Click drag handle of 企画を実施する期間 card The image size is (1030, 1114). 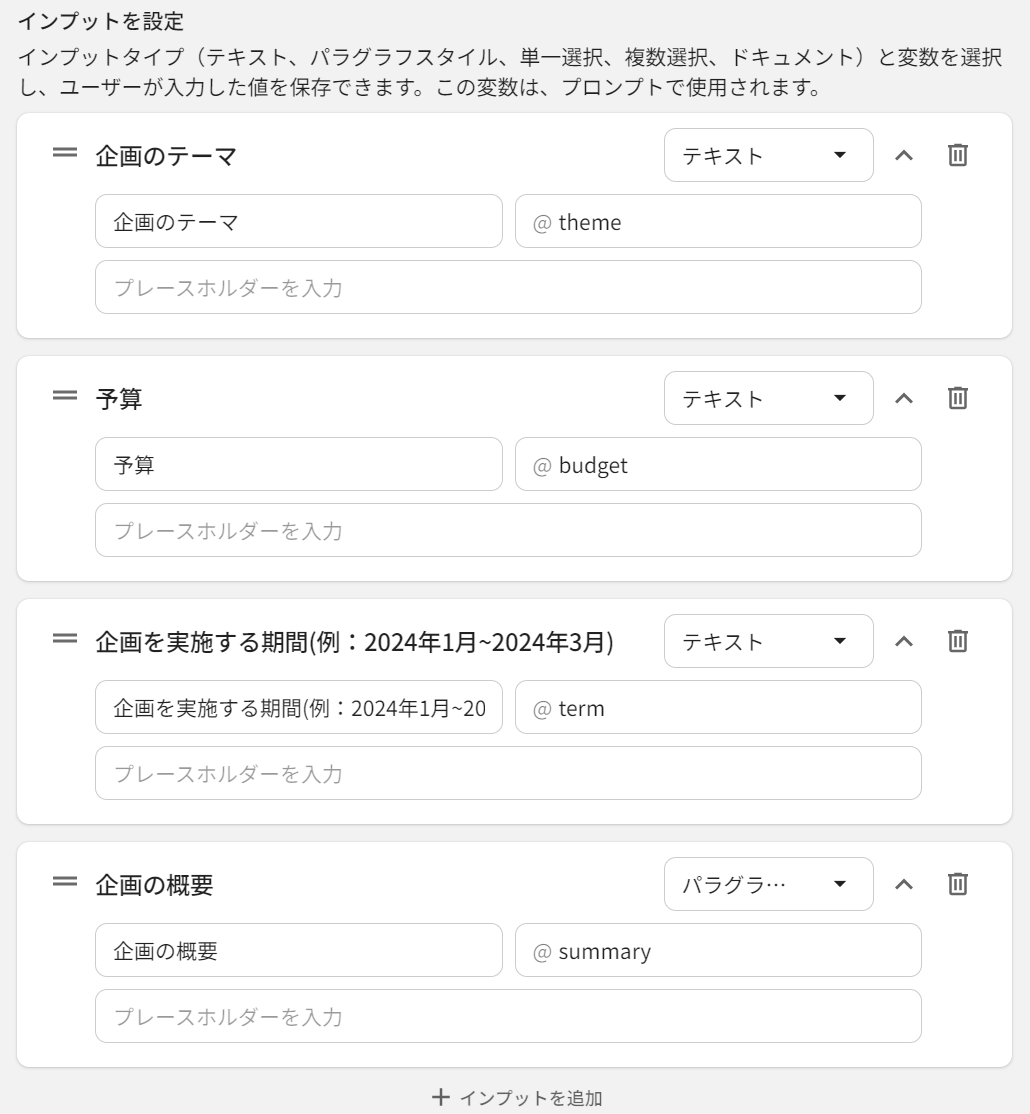click(x=65, y=641)
